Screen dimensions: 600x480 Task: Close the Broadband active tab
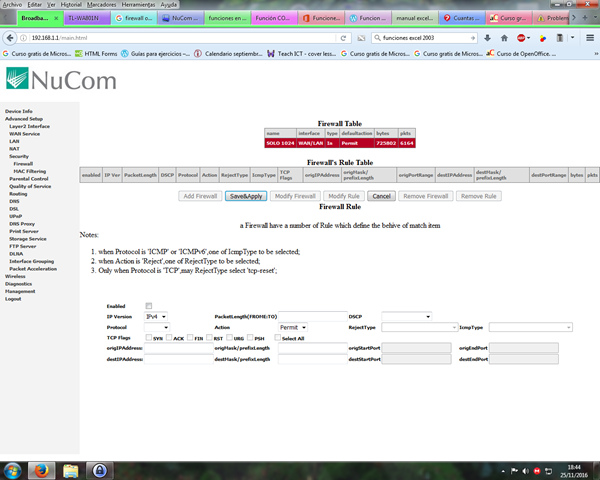pos(56,18)
